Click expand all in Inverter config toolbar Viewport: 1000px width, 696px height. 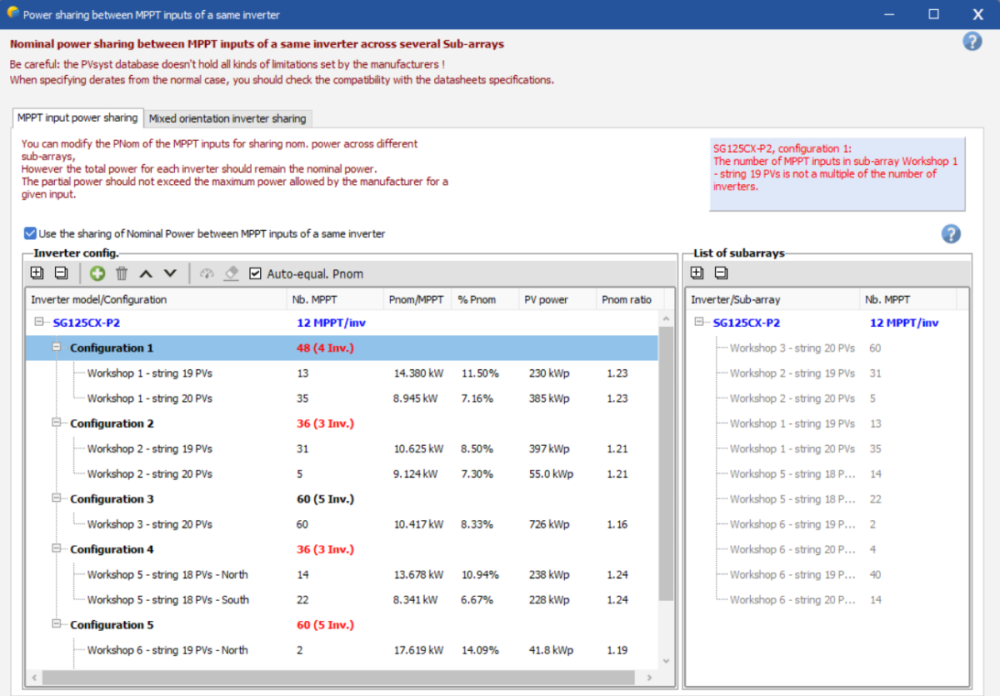pyautogui.click(x=37, y=273)
